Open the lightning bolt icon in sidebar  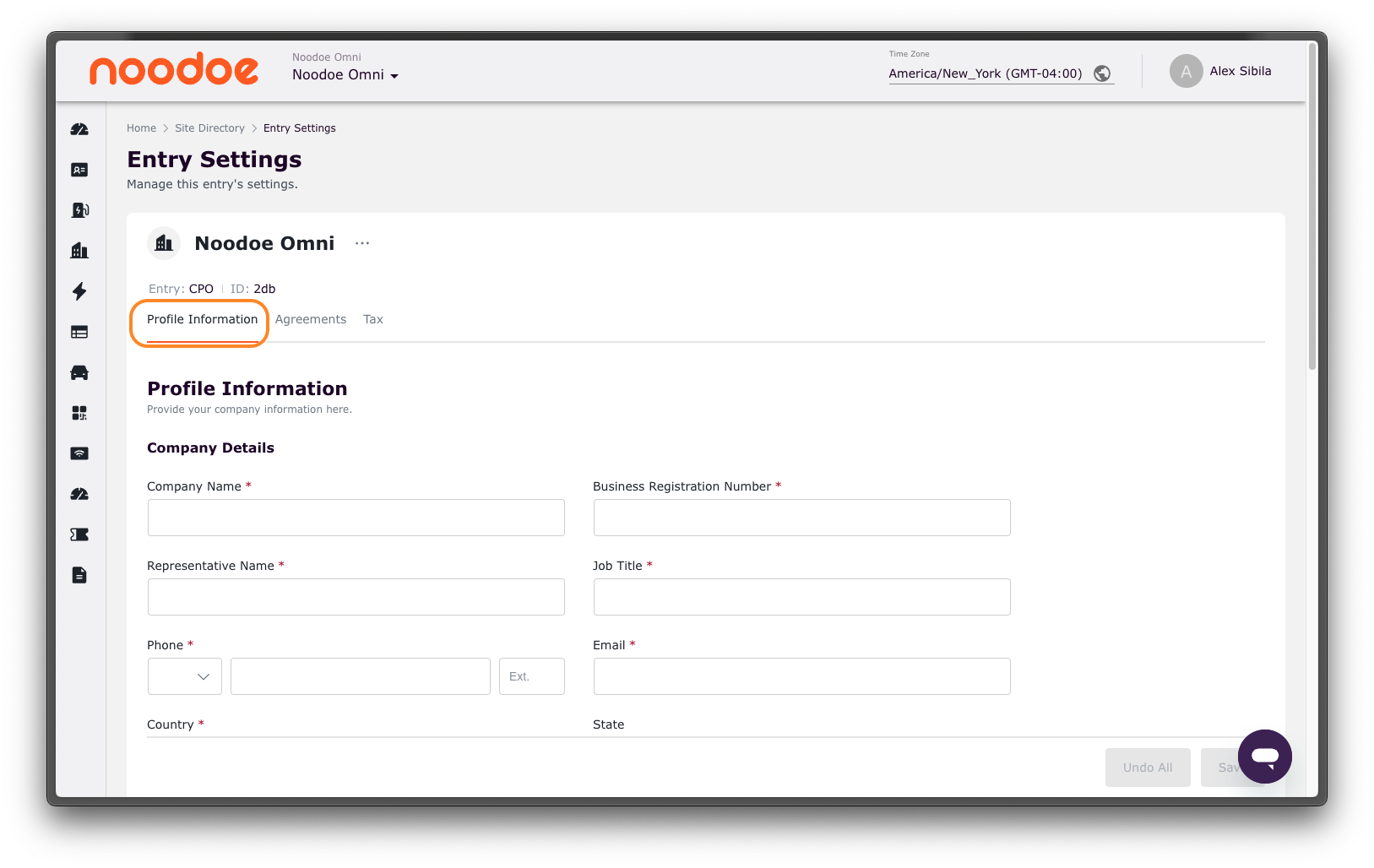point(79,291)
